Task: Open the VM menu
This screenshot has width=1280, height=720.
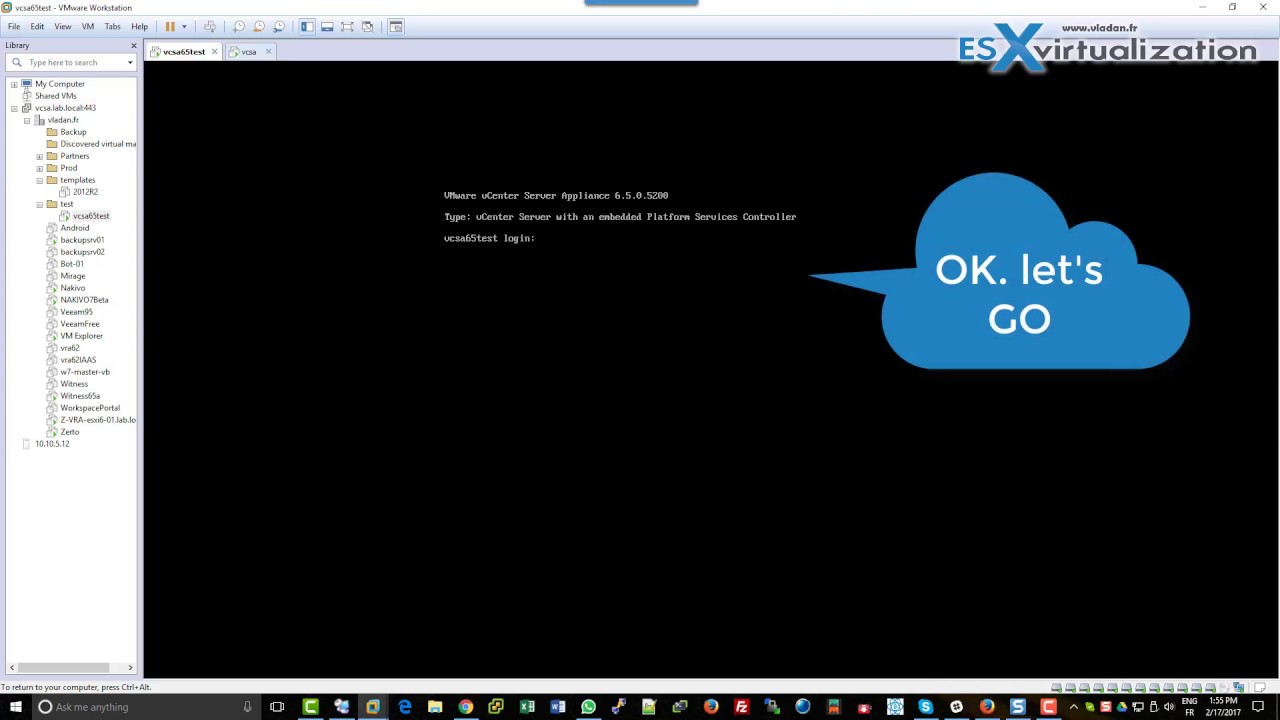Action: pyautogui.click(x=88, y=27)
